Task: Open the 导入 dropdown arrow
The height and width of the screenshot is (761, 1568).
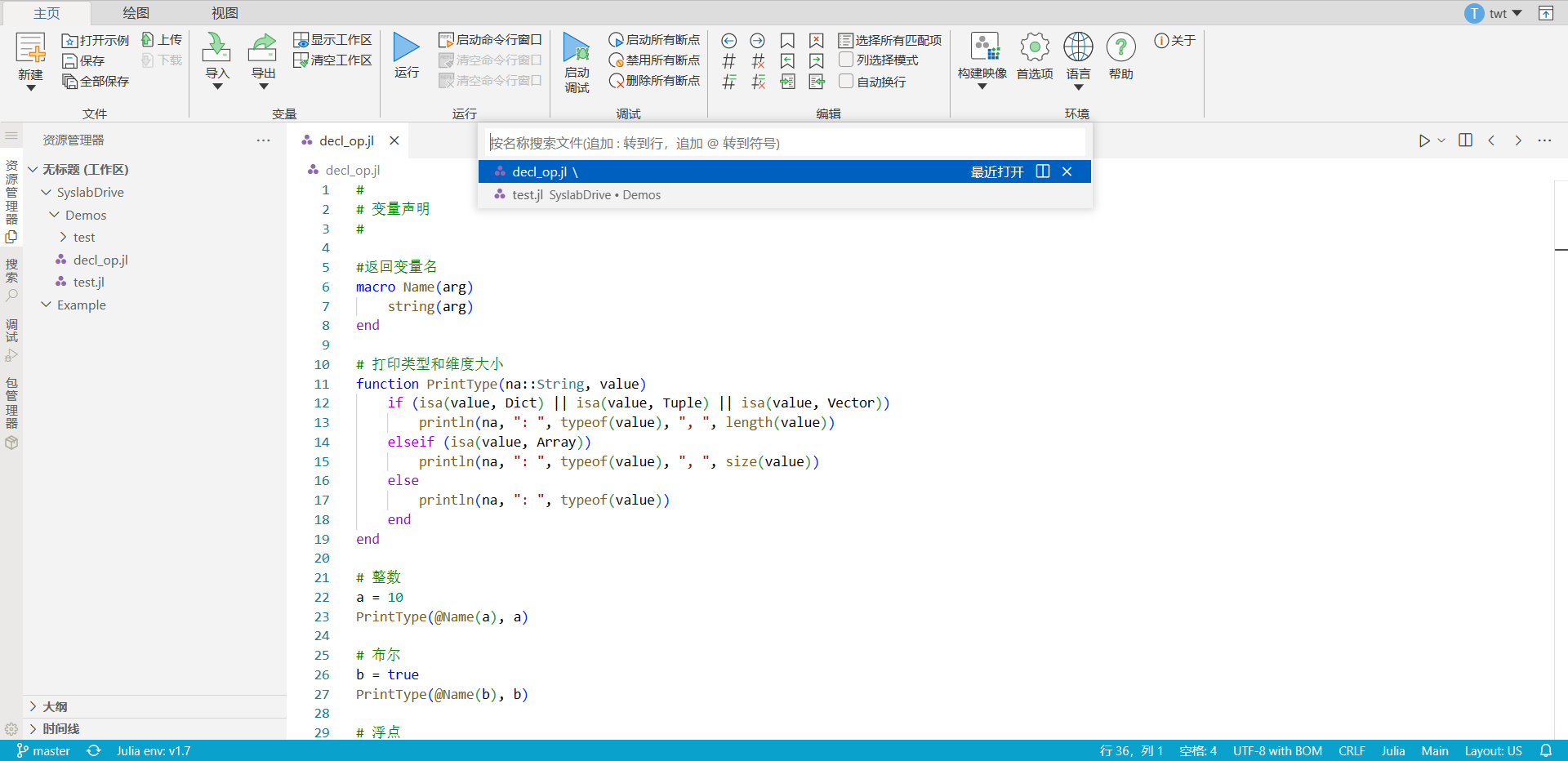Action: pos(217,87)
